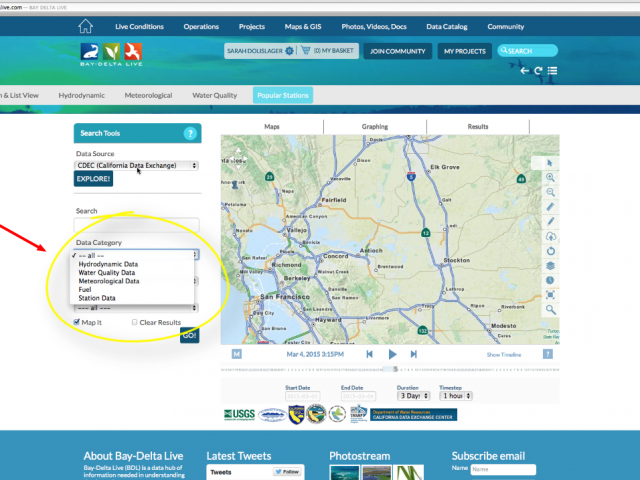Viewport: 640px width, 480px height.
Task: Open timeline help question mark icon
Action: pos(548,354)
